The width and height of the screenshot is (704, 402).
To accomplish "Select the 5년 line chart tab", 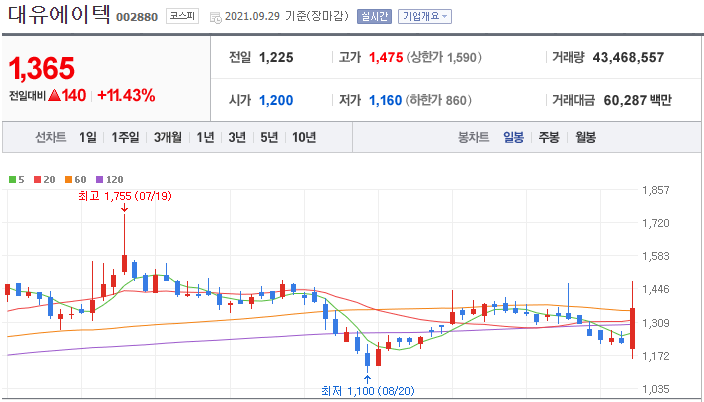I will [269, 137].
